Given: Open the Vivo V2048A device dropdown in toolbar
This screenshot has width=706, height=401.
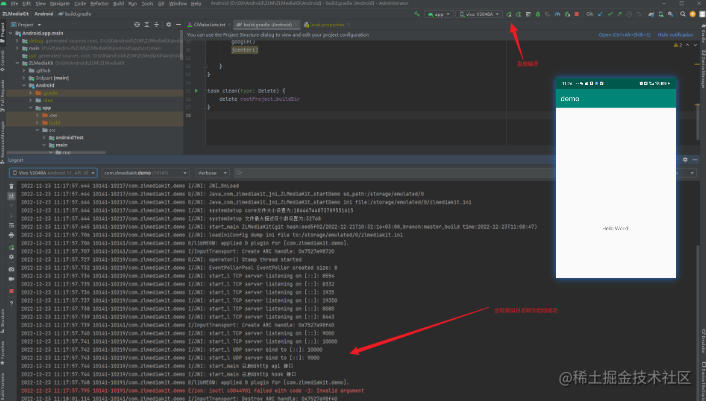Looking at the screenshot, I should pos(479,14).
